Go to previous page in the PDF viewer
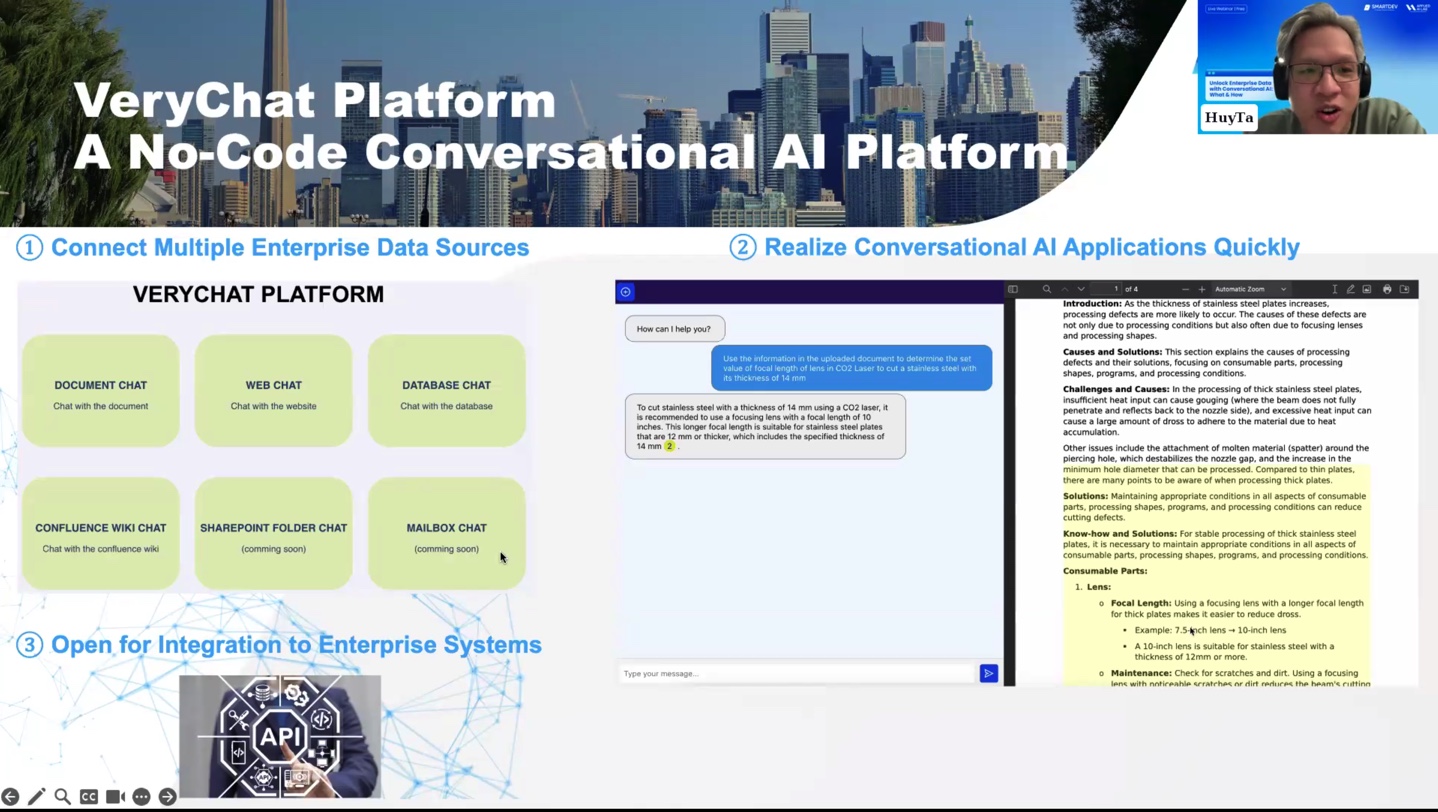 (x=1064, y=289)
